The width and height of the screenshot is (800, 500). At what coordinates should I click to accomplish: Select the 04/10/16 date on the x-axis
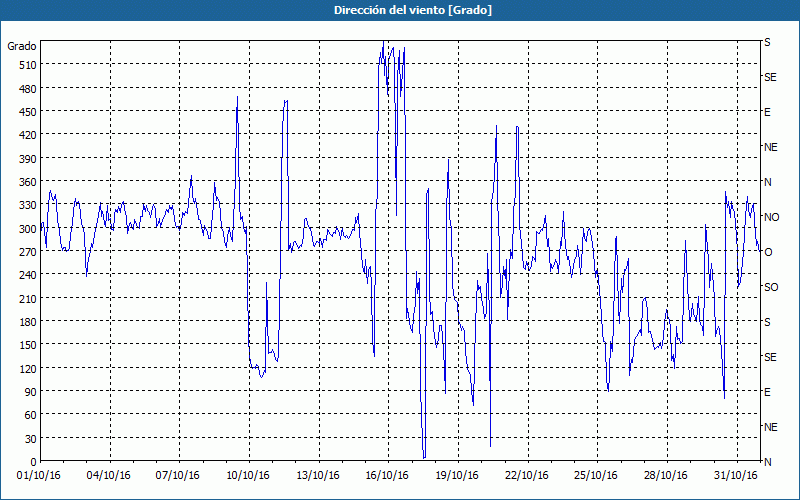click(109, 475)
